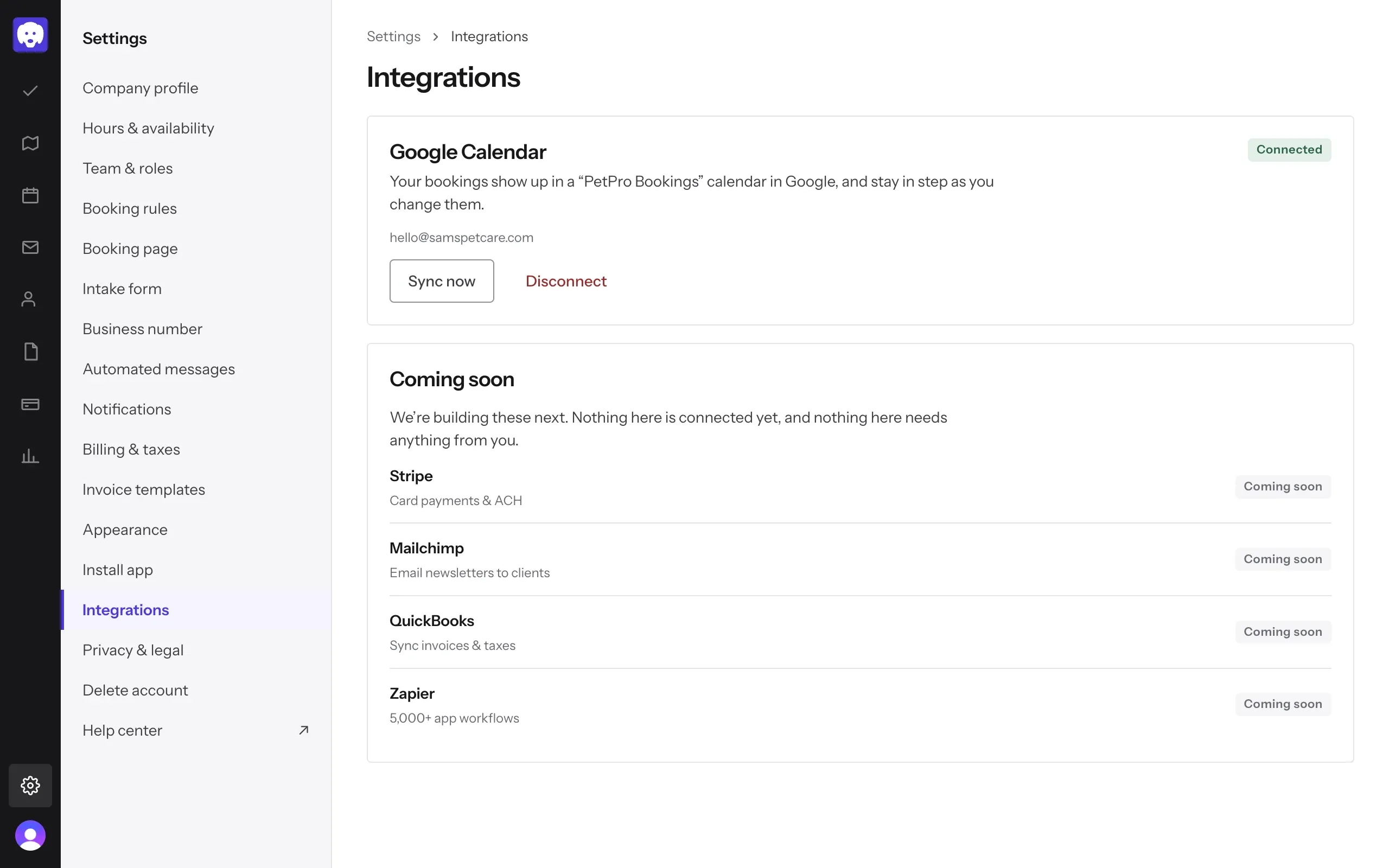
Task: Open Booking page settings
Action: 196,248
